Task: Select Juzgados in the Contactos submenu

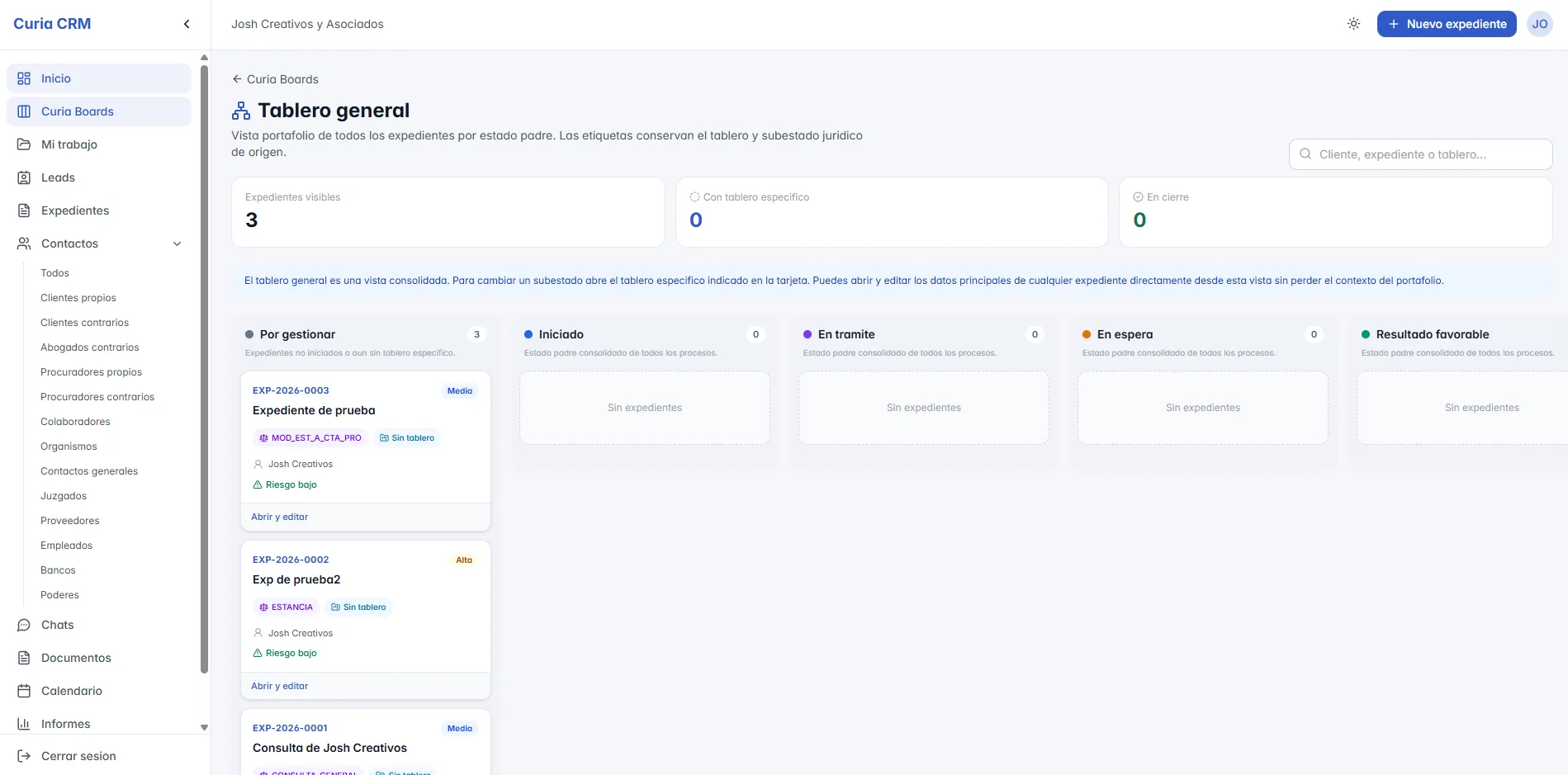Action: click(64, 496)
